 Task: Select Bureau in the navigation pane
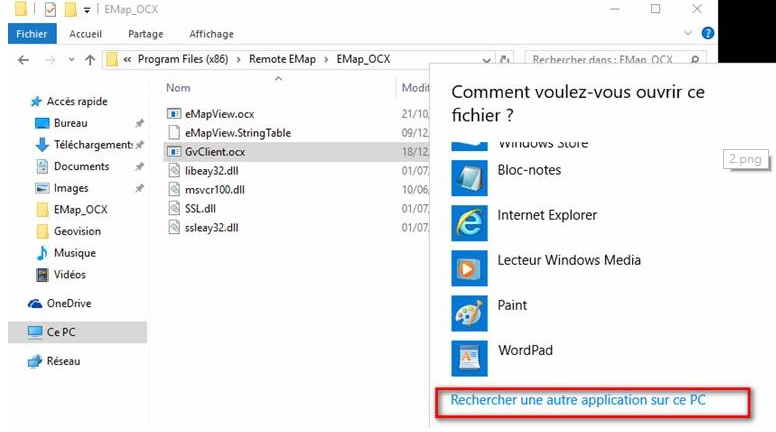click(x=71, y=123)
